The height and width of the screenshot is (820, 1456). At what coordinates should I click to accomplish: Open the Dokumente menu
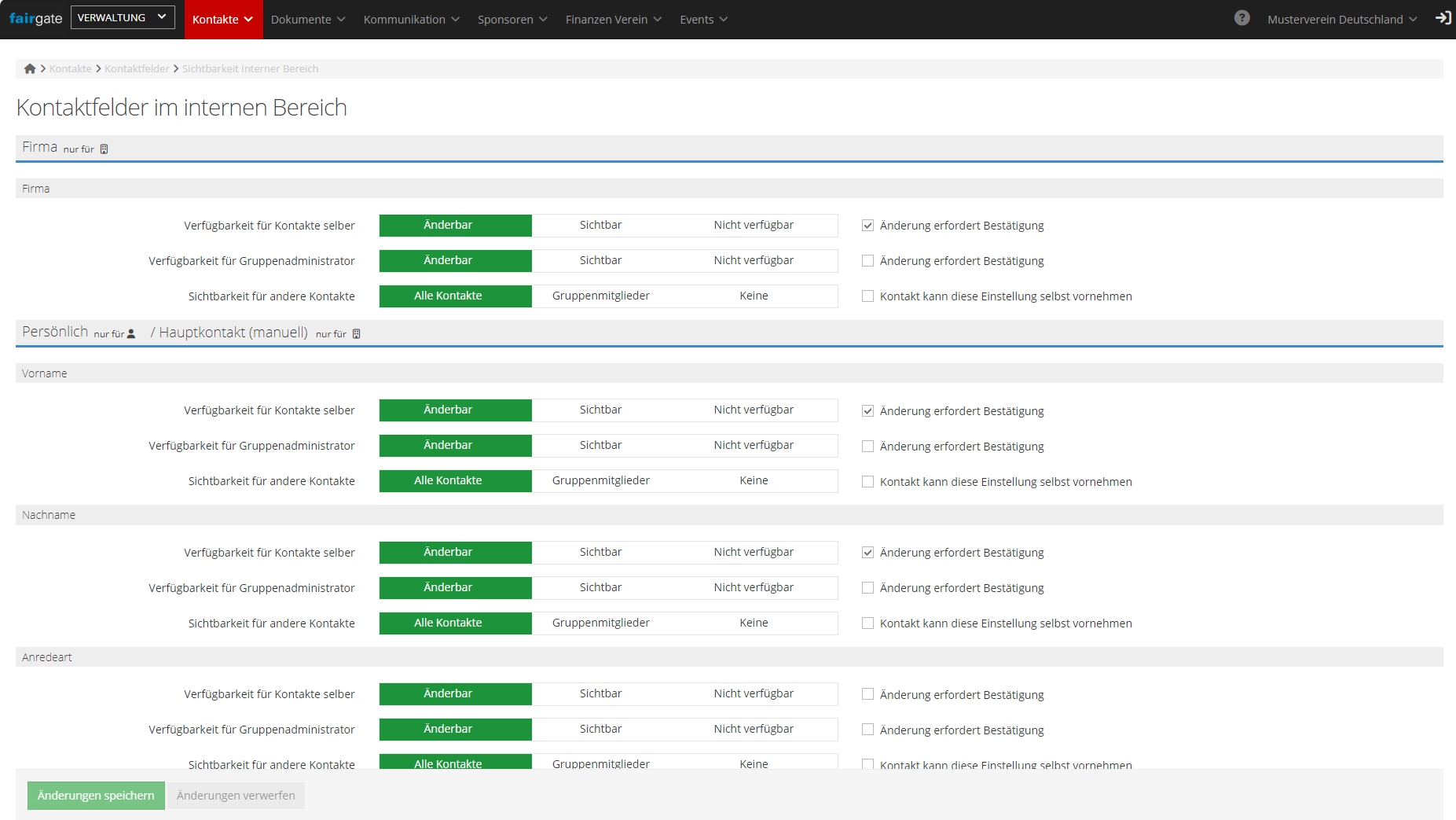tap(307, 20)
